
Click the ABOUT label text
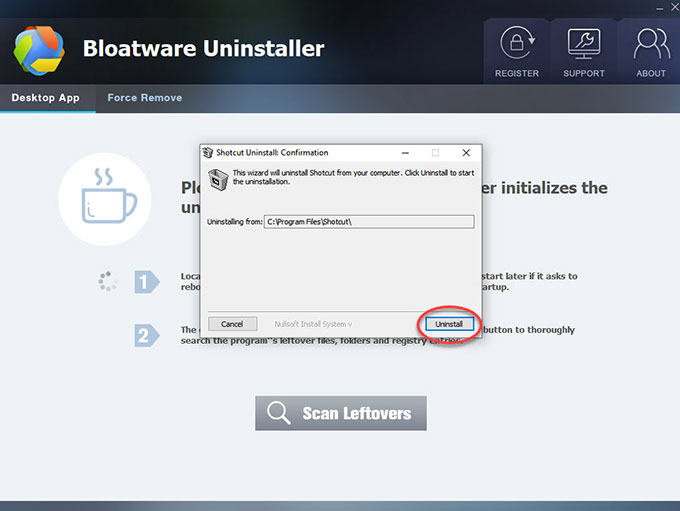pyautogui.click(x=651, y=73)
